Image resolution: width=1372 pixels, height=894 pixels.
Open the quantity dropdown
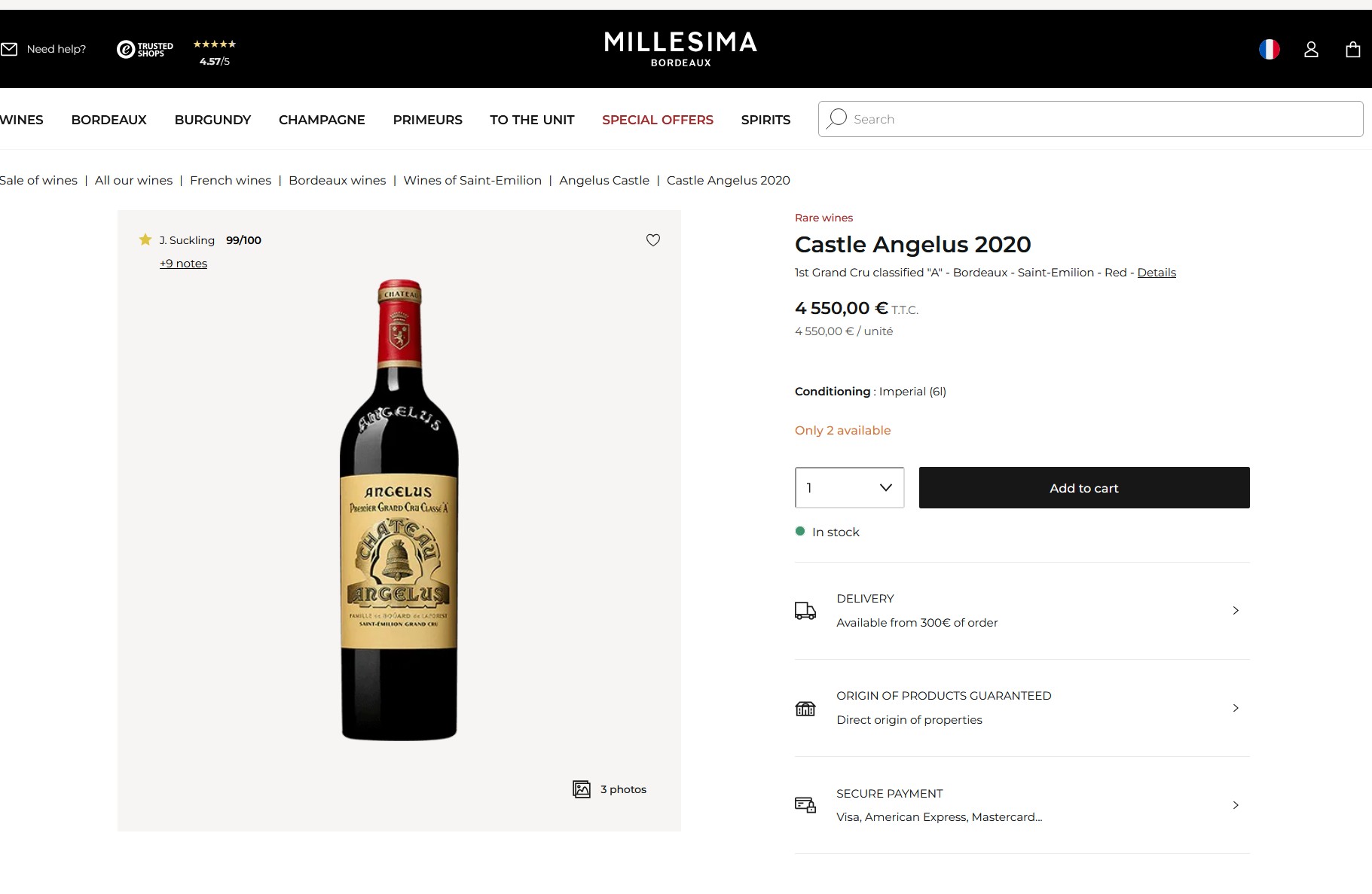click(x=849, y=488)
